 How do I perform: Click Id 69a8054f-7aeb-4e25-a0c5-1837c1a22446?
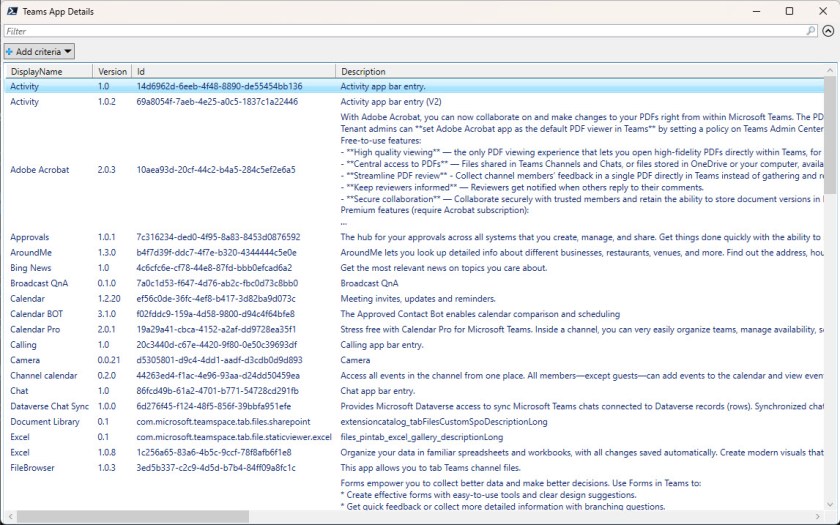217,102
